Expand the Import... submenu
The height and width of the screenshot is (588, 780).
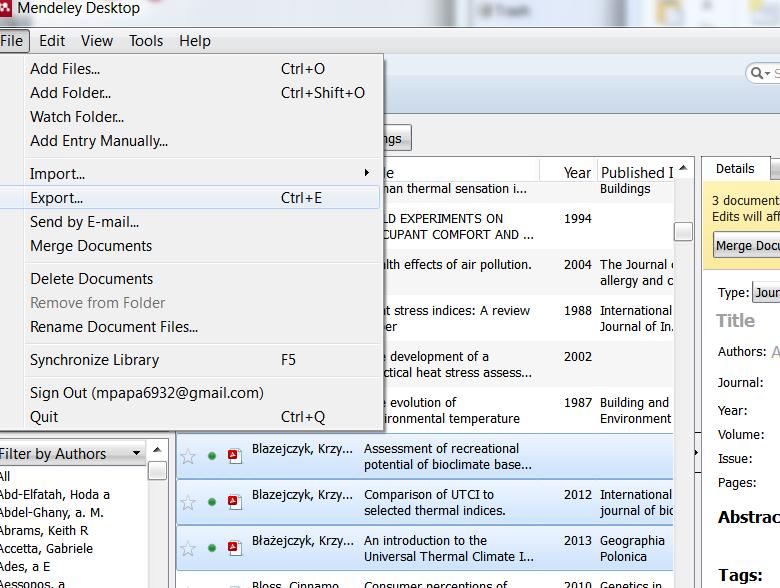[x=191, y=174]
